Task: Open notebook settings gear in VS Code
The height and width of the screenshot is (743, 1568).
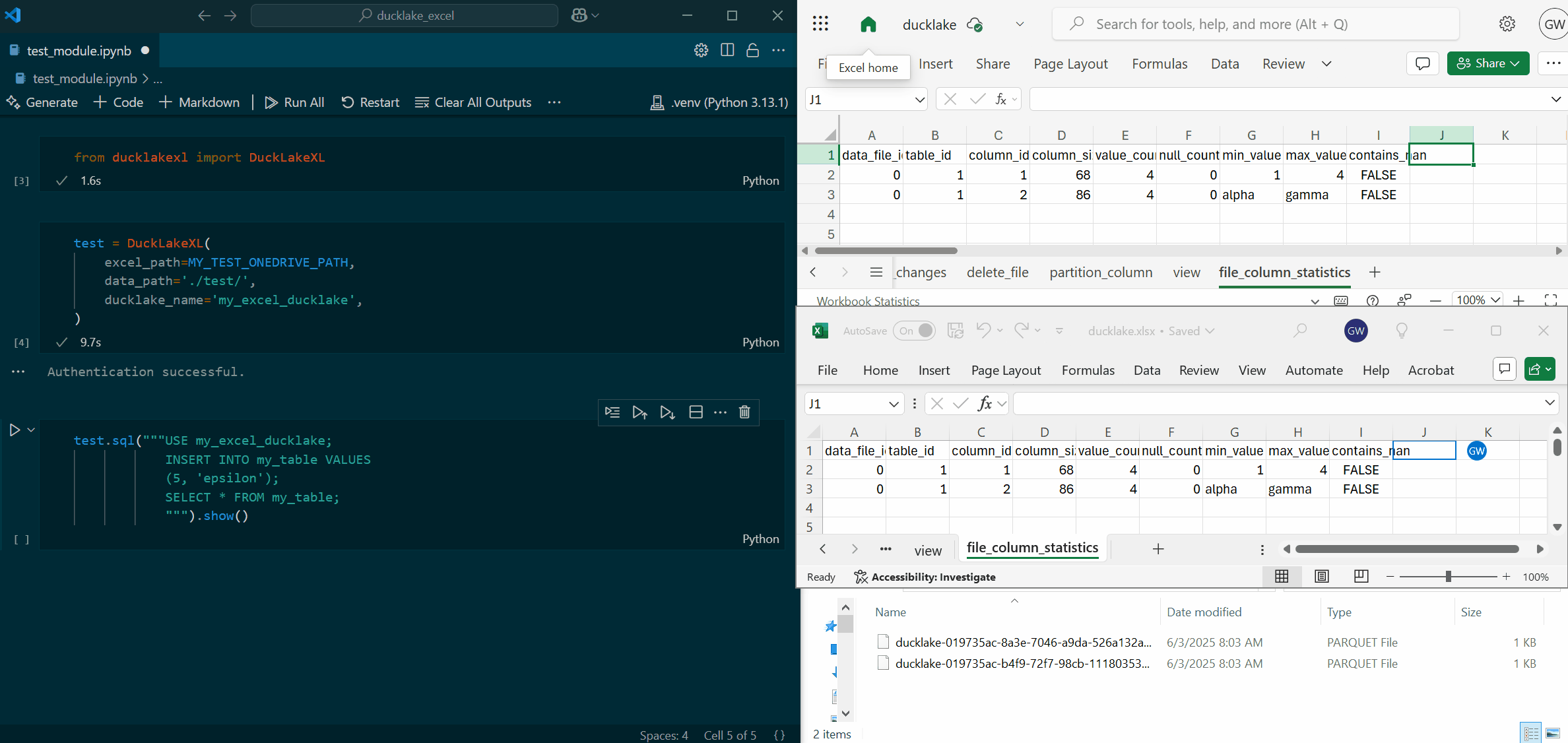Action: pos(701,50)
